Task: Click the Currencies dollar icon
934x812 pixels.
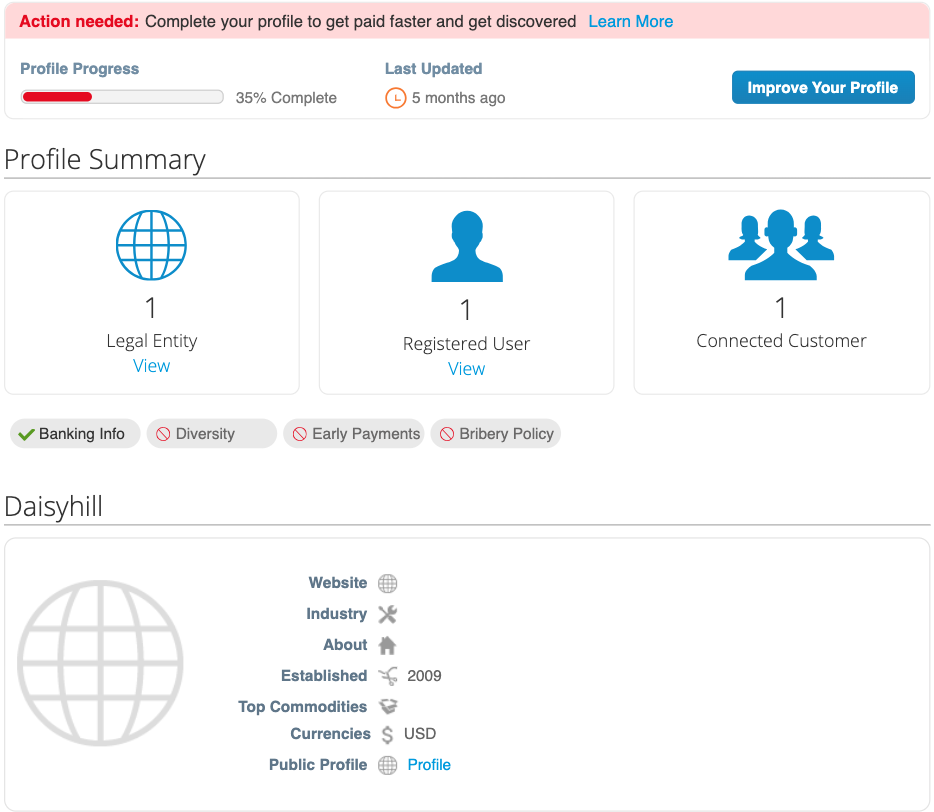Action: coord(387,734)
